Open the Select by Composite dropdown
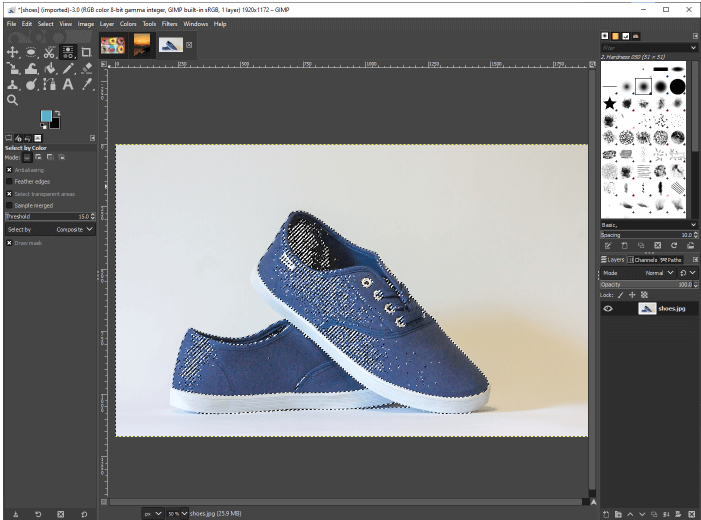 50,229
